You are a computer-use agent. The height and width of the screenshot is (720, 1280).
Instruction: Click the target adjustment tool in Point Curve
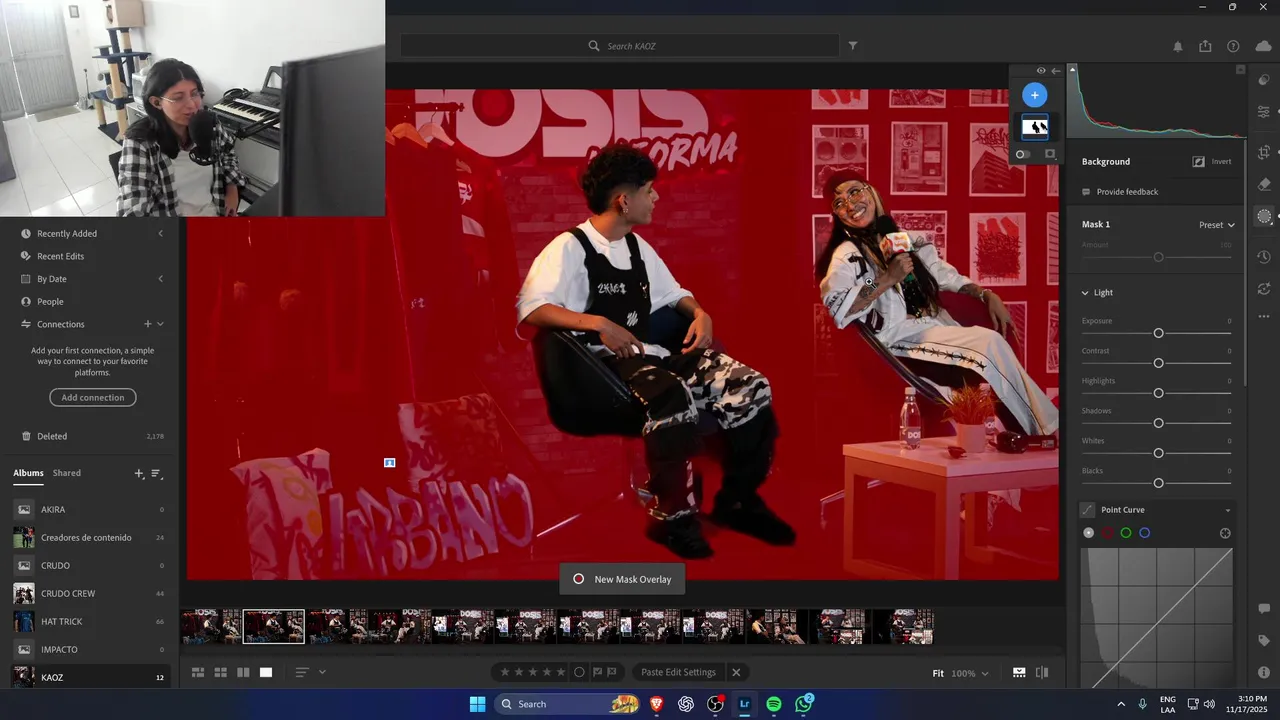[1225, 533]
